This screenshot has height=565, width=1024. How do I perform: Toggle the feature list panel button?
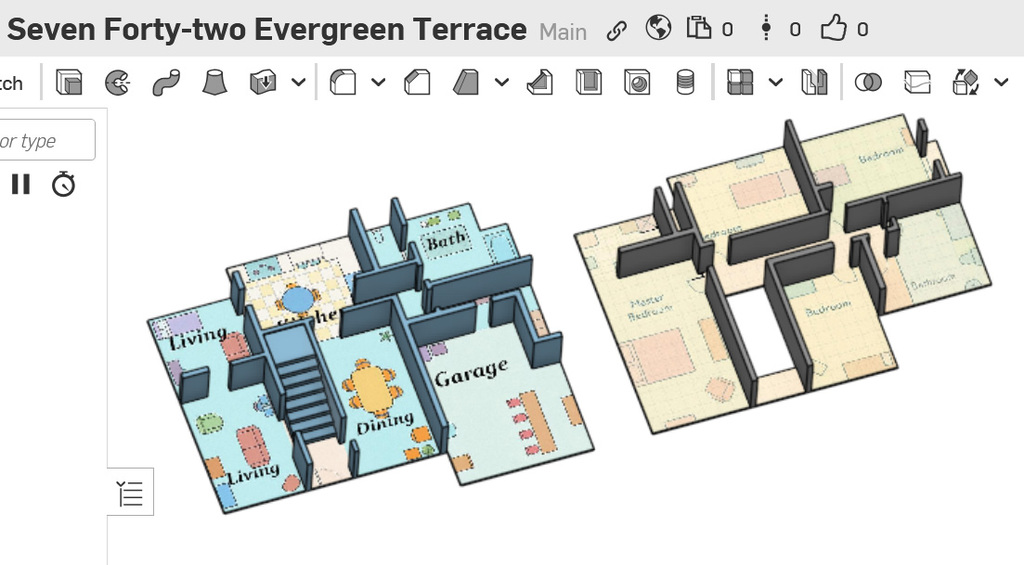tap(131, 492)
